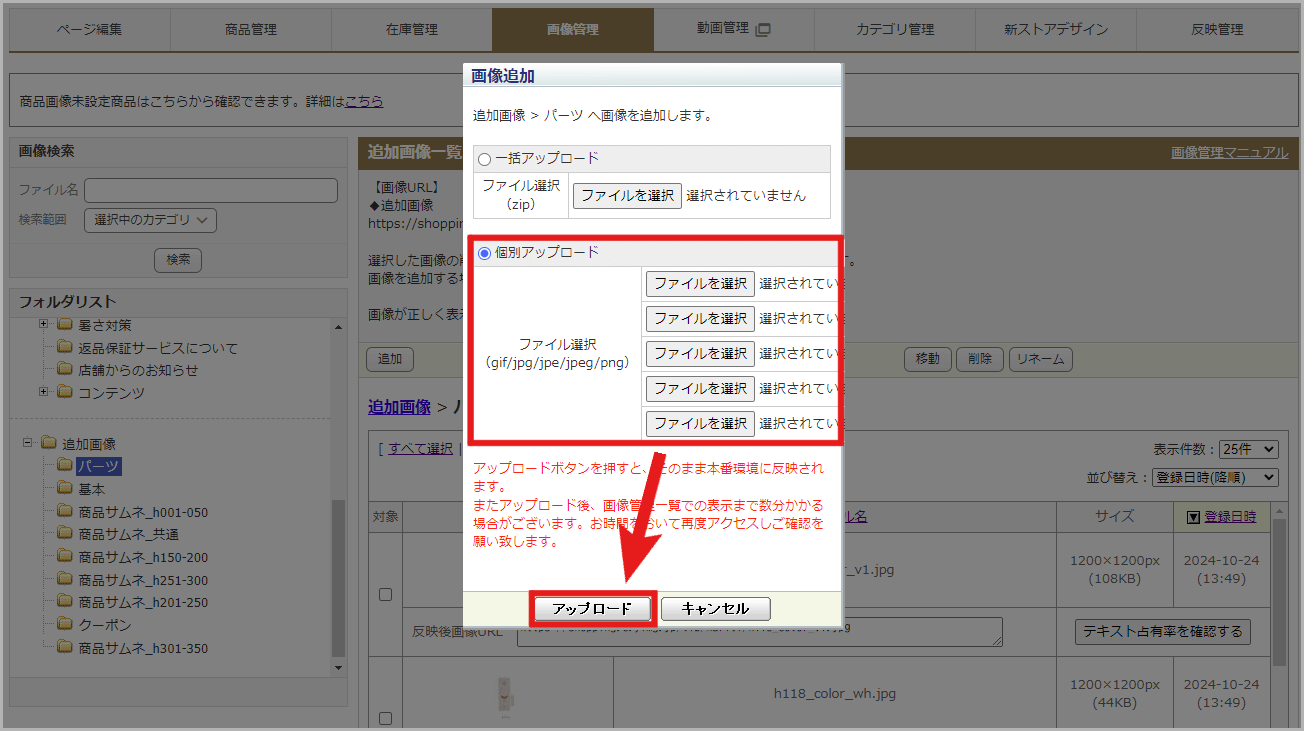This screenshot has height=731, width=1304.
Task: Open the 表示件数 dropdown
Action: click(x=1248, y=450)
